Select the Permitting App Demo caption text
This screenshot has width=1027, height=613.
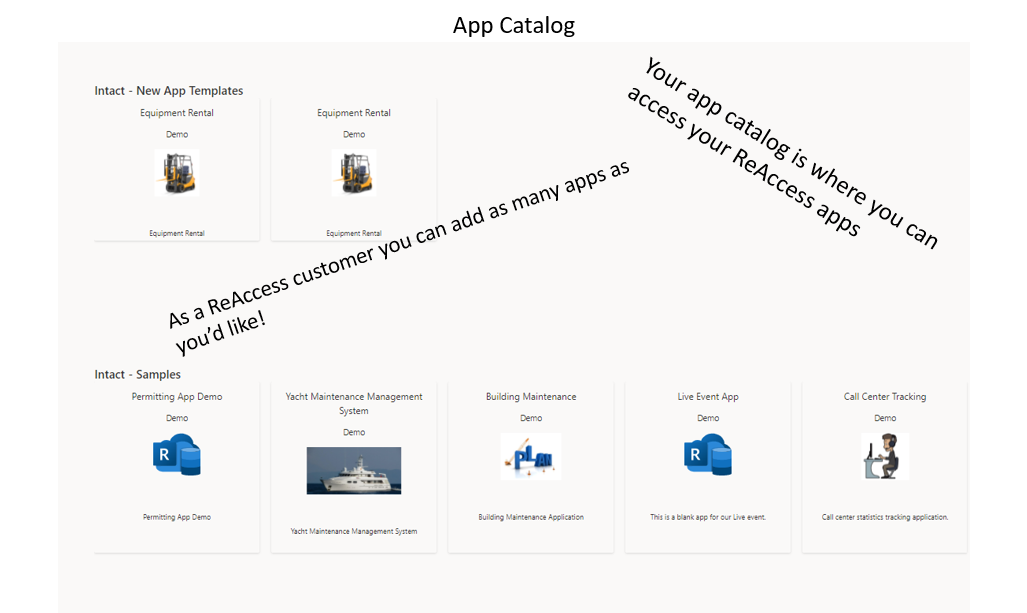coord(177,517)
